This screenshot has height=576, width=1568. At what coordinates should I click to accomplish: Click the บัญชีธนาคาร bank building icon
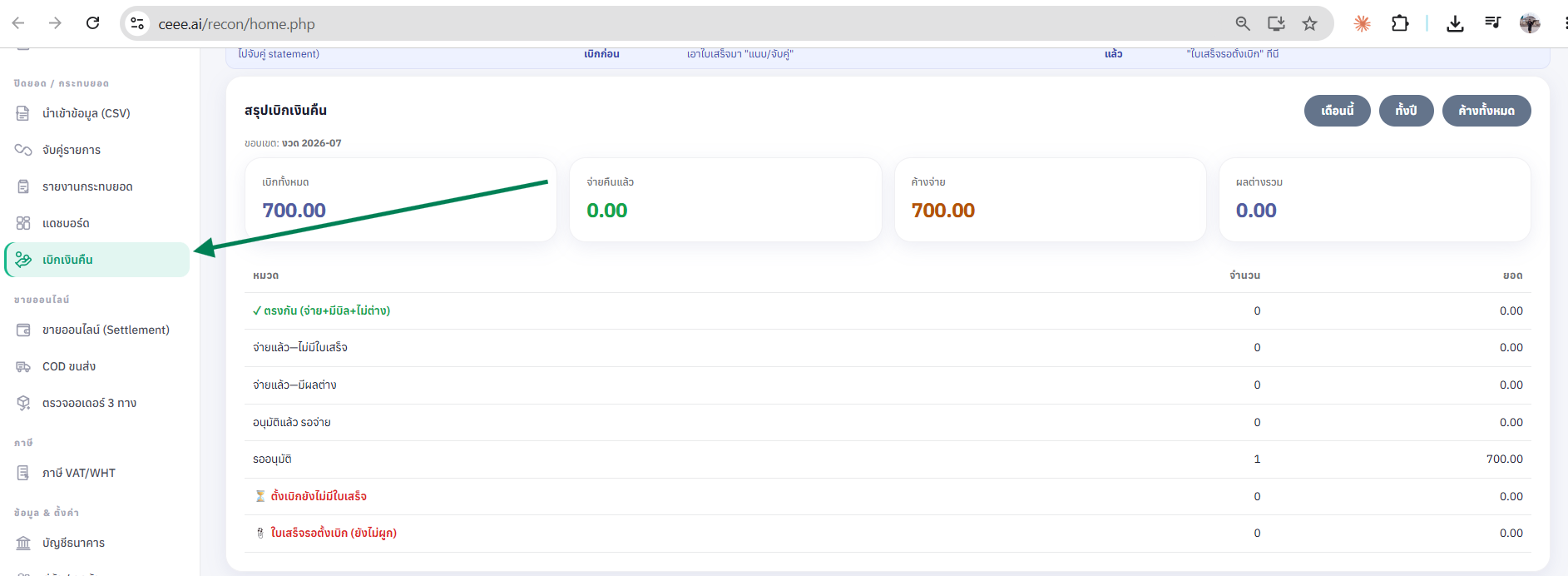click(23, 543)
